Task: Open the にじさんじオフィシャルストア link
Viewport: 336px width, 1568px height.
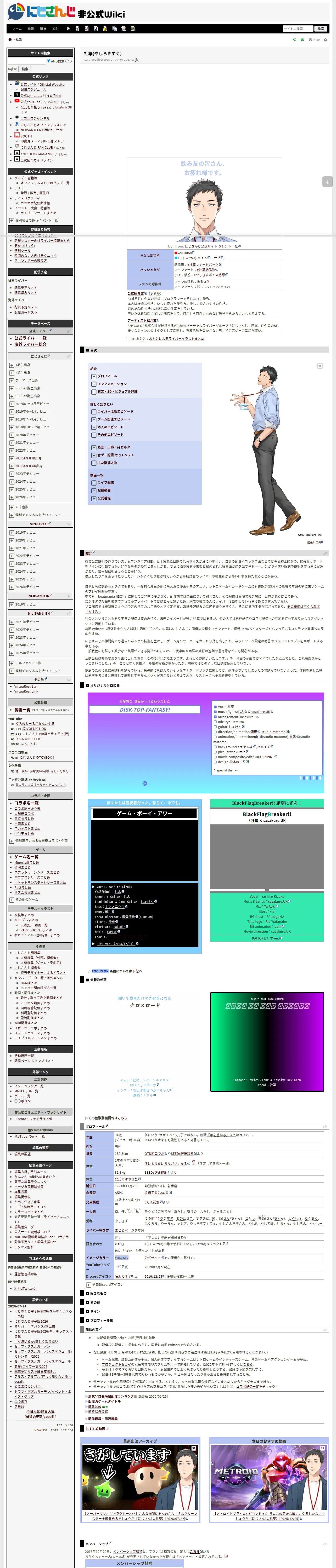Action: coord(43,125)
